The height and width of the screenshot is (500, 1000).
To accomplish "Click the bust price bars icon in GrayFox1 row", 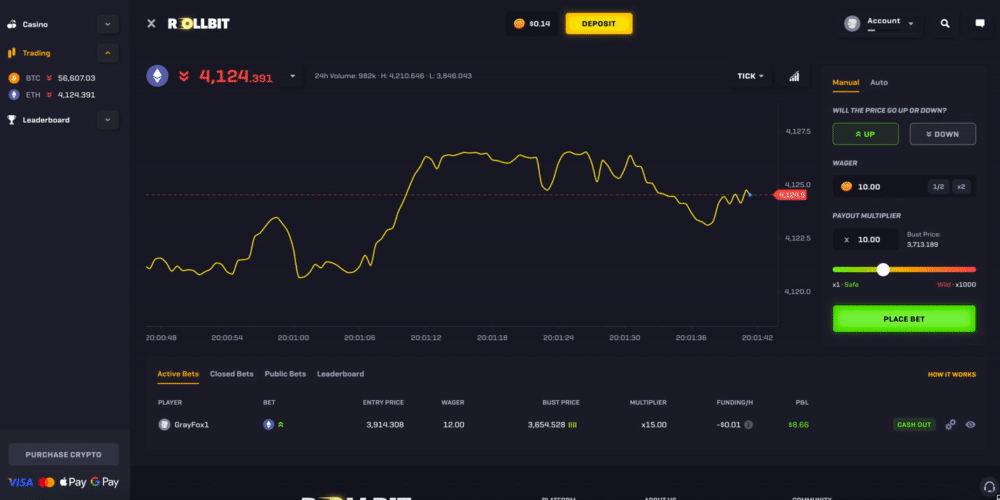I will pos(573,425).
